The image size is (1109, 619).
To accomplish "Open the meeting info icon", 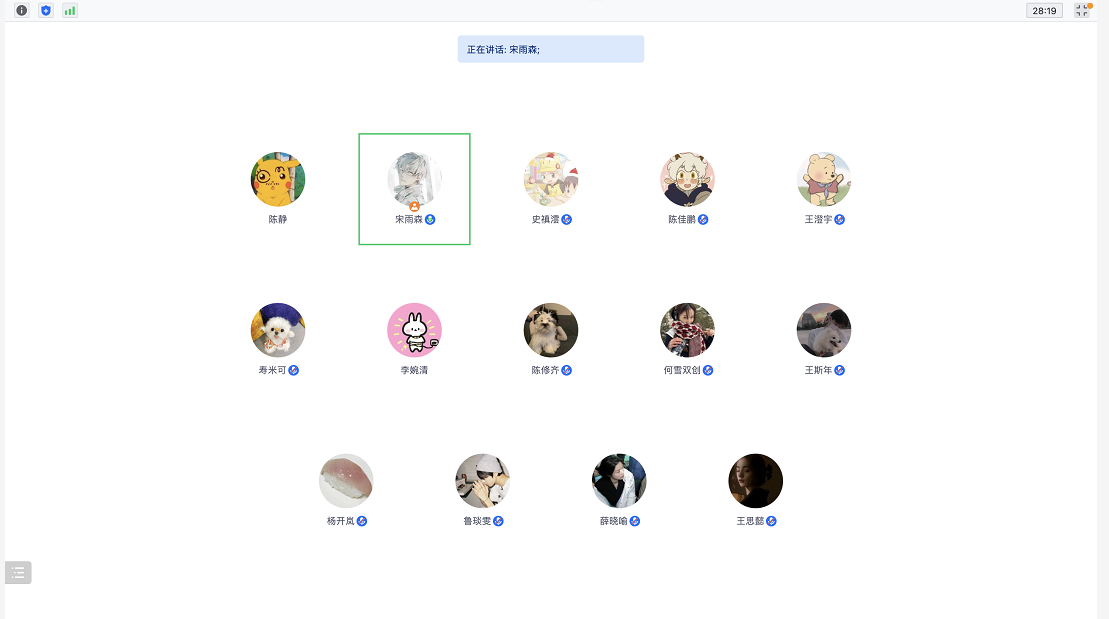I will click(22, 11).
